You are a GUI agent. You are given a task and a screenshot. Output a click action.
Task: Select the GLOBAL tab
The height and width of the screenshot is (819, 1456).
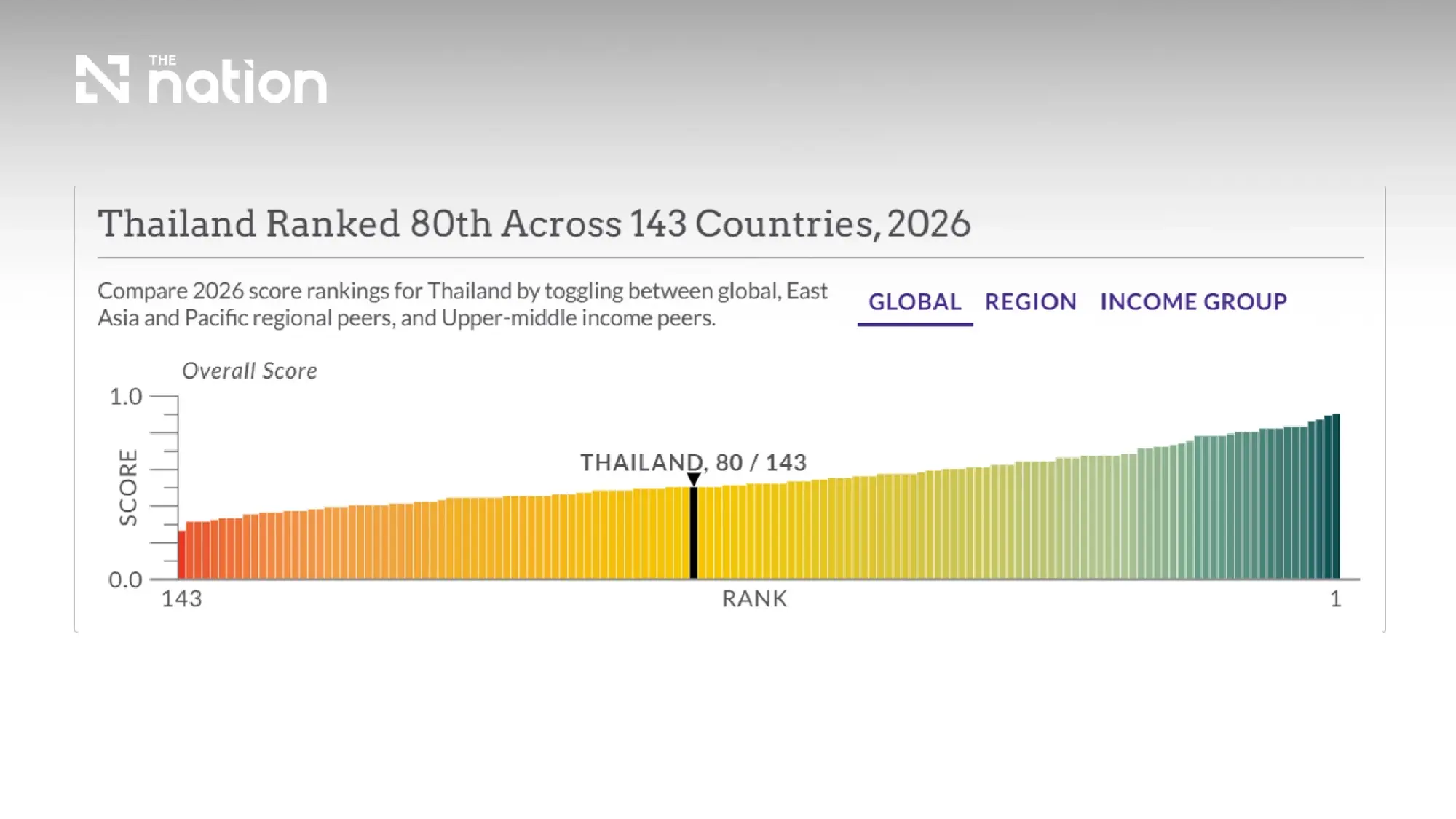pos(915,302)
